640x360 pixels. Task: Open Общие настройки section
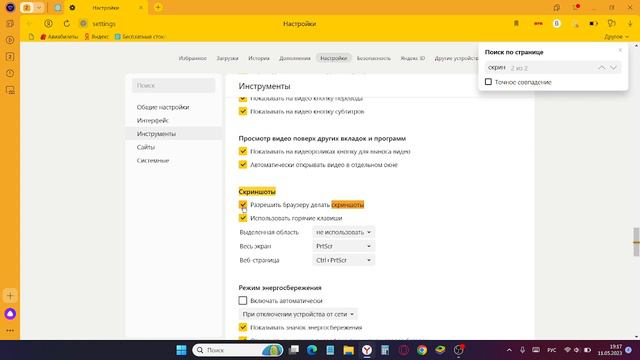point(163,107)
